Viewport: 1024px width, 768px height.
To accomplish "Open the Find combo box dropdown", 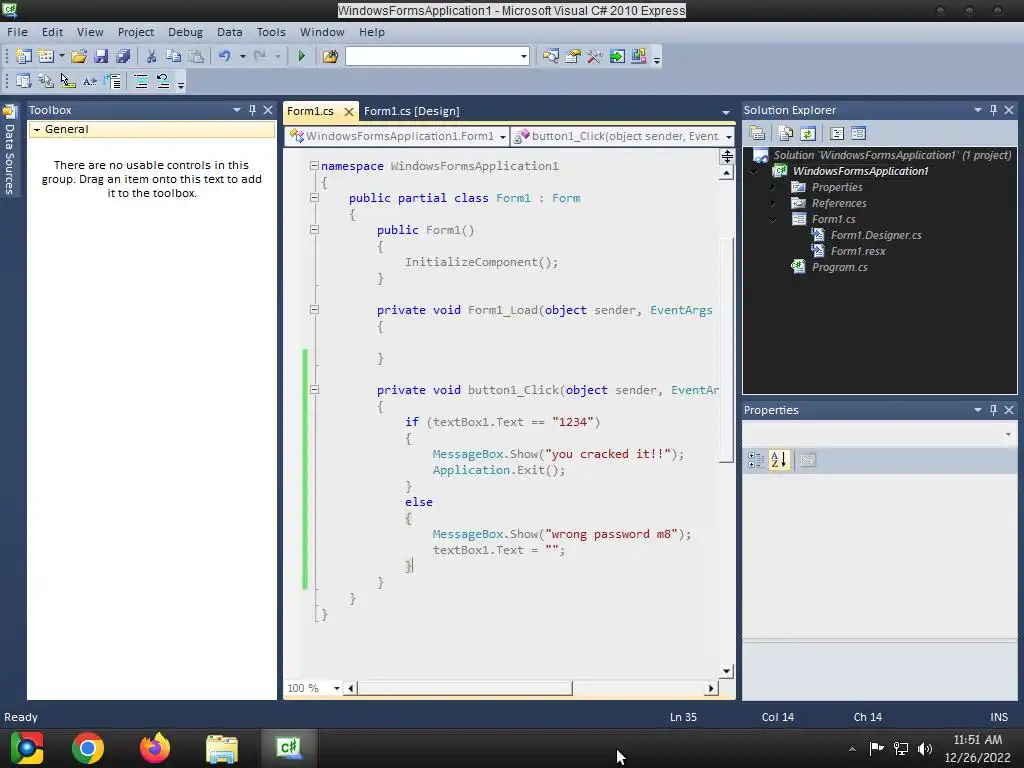I will [524, 56].
